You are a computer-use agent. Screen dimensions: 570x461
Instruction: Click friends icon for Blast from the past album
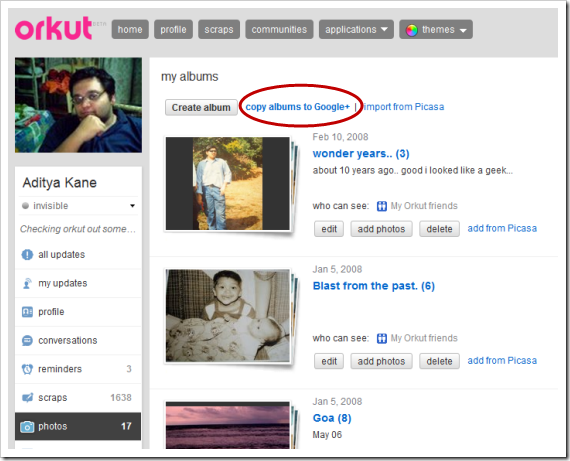(381, 338)
